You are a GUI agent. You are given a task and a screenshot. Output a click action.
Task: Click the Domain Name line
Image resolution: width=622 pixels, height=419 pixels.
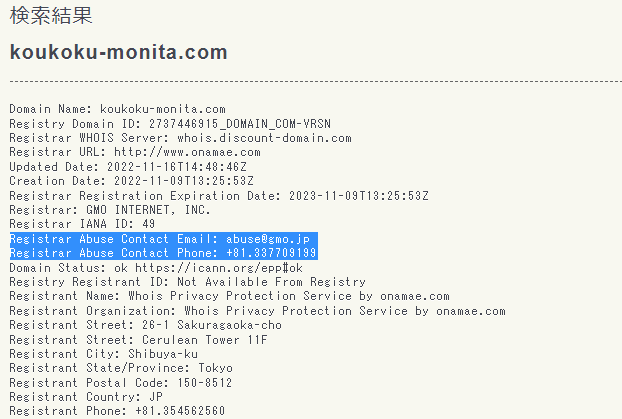click(117, 109)
